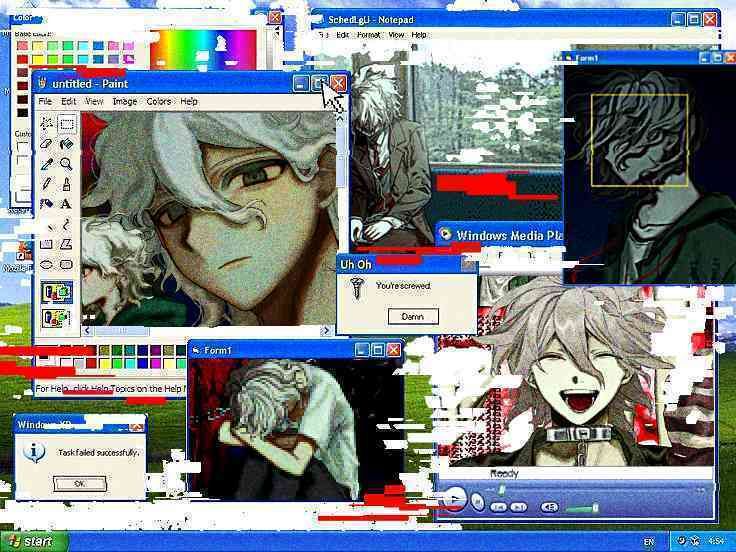736x552 pixels.
Task: Click the rainbow color spectrum in Color dialog
Action: click(x=203, y=50)
